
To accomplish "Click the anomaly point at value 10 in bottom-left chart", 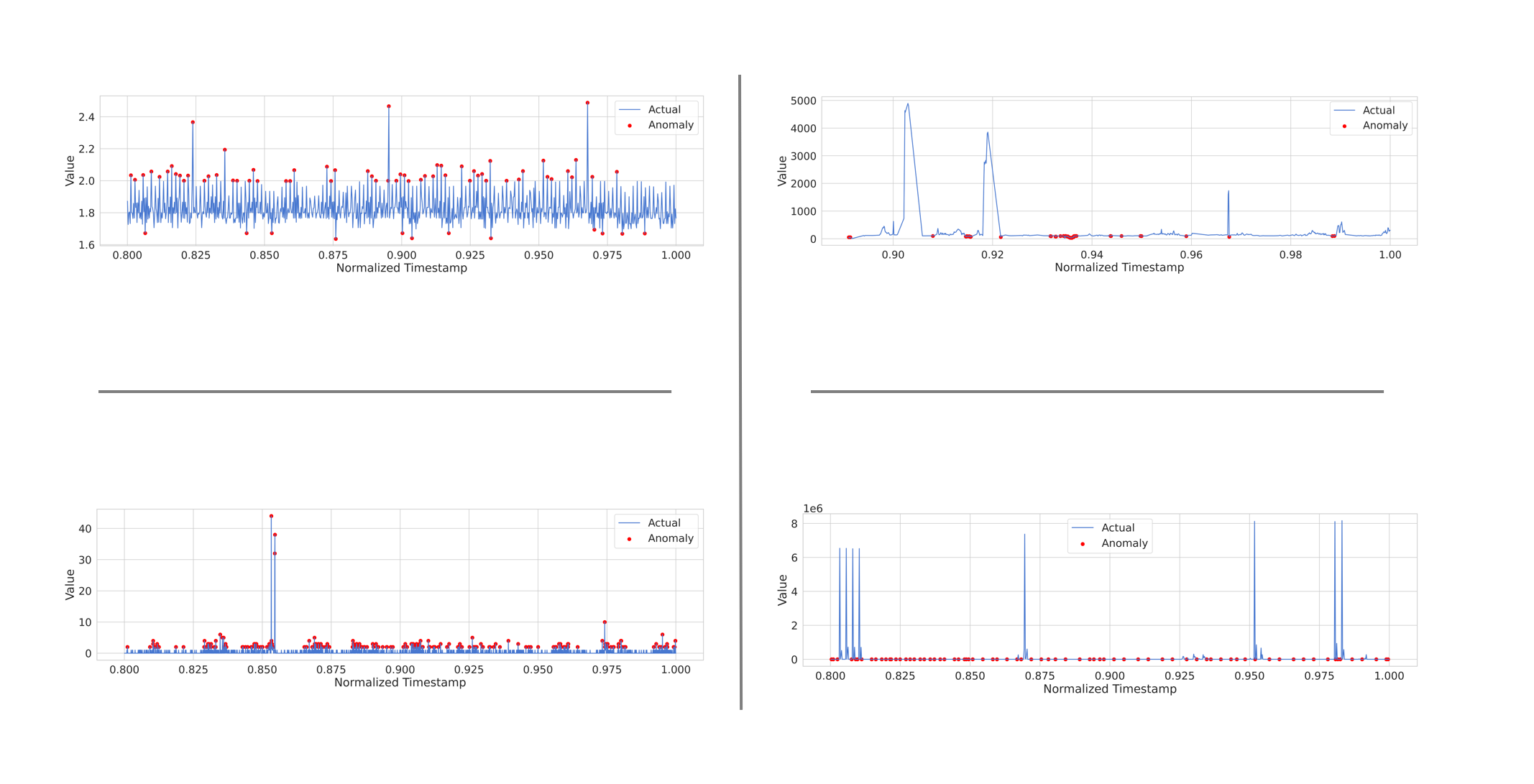I will tap(605, 622).
